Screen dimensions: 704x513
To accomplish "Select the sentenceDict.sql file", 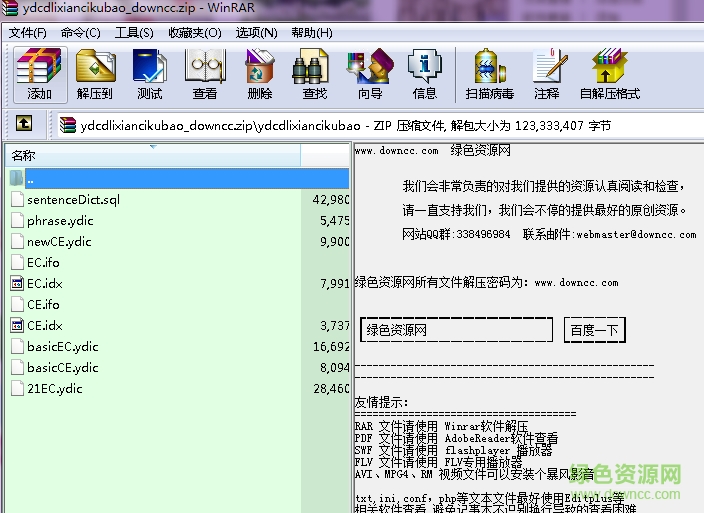I will pos(72,200).
